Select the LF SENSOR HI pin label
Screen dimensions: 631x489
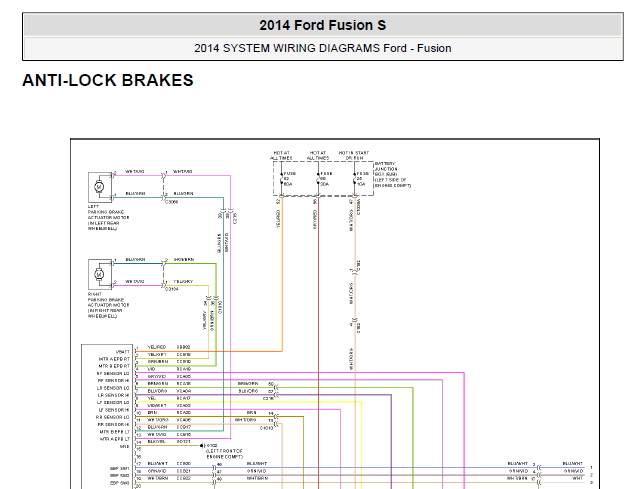[114, 410]
